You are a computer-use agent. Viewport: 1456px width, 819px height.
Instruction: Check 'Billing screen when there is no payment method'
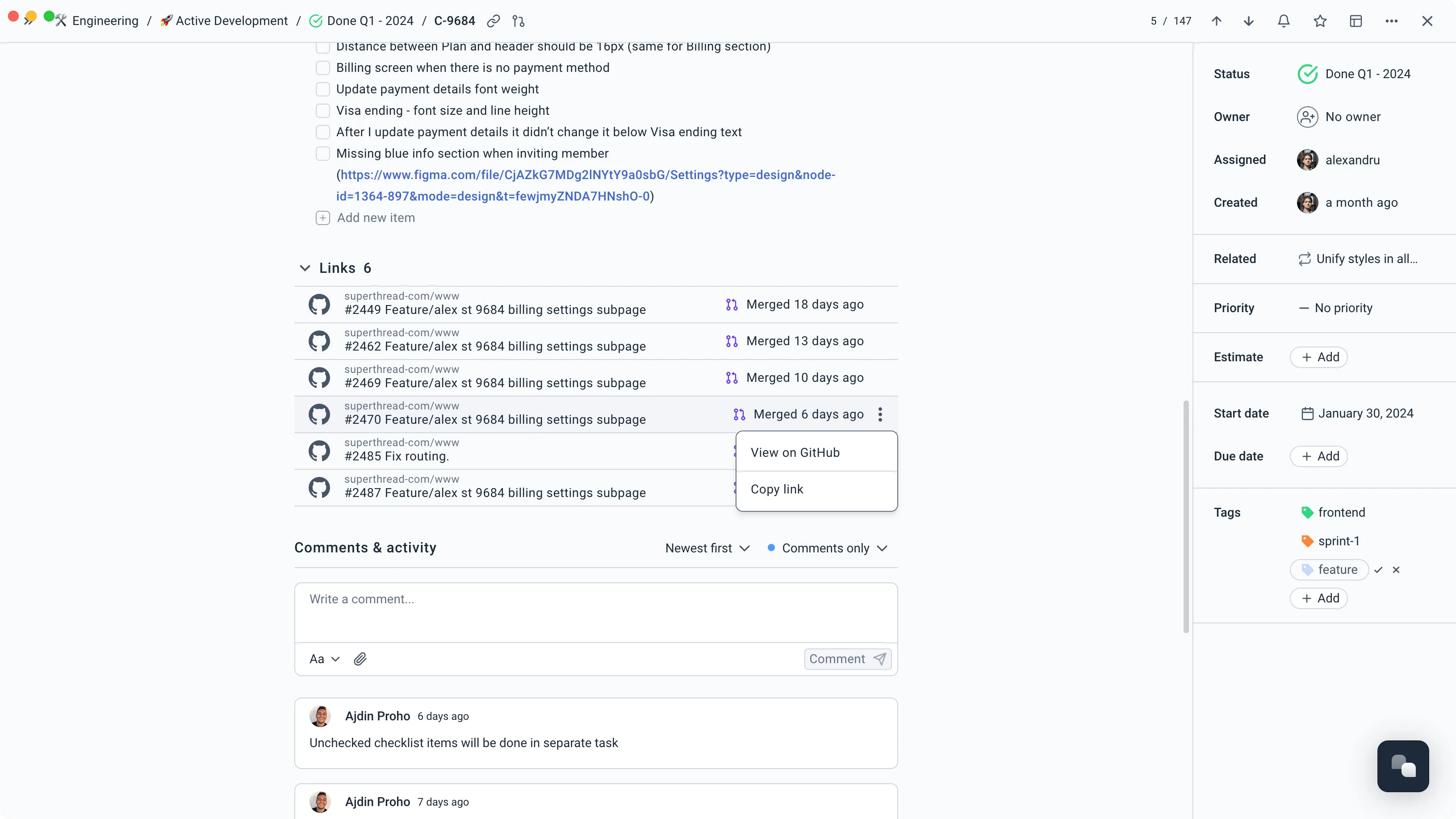pos(323,67)
